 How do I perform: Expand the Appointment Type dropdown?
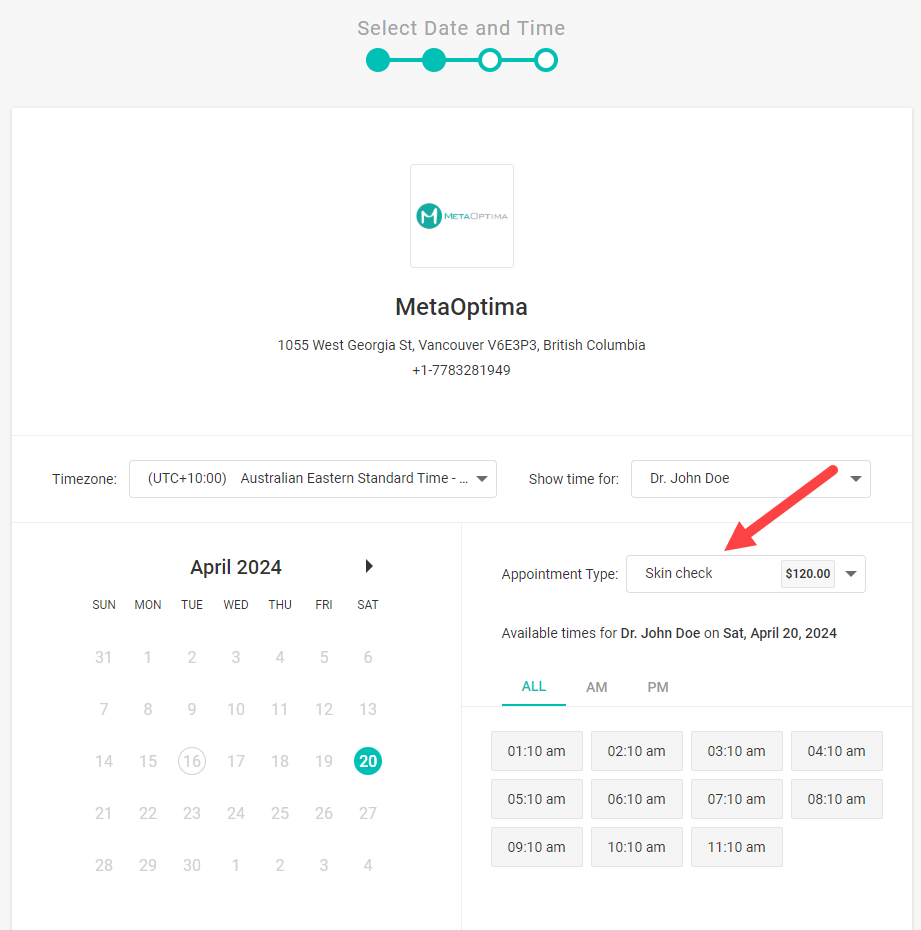point(746,574)
